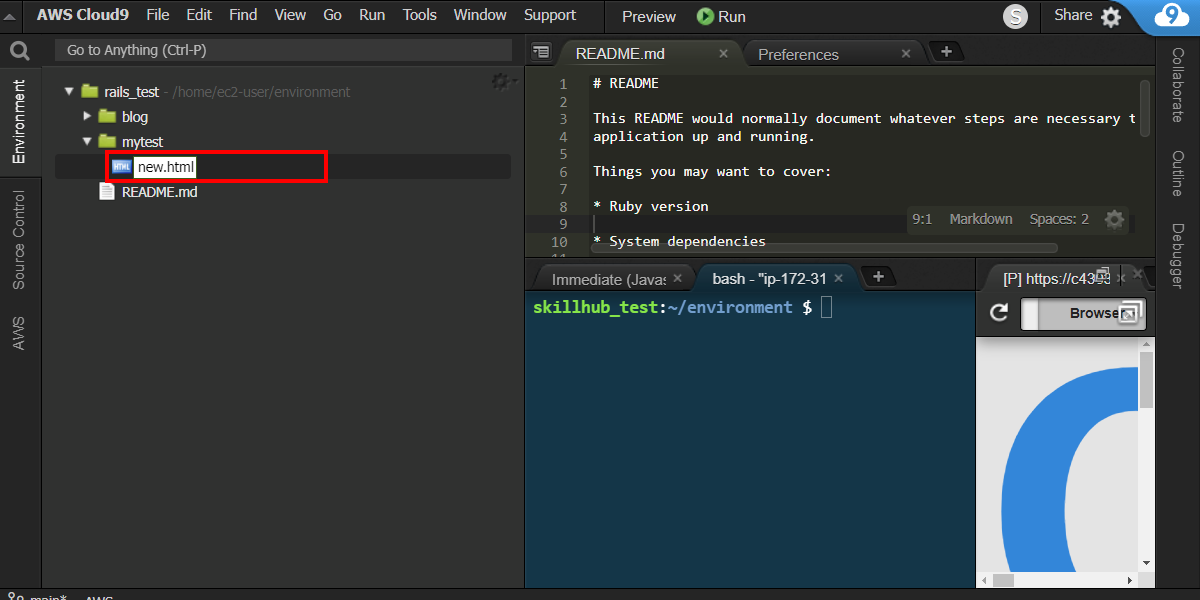Open the file tree settings gear

[501, 81]
